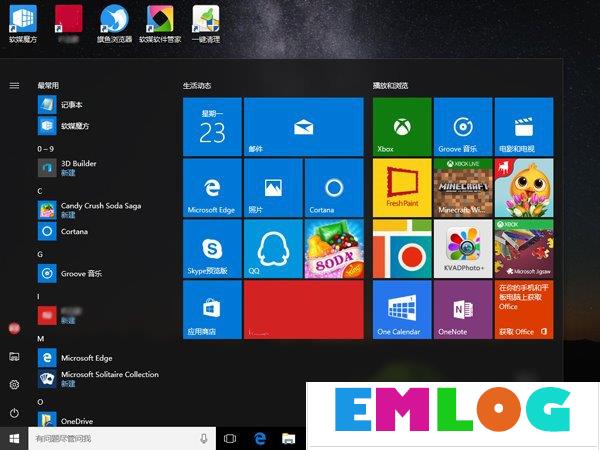Open File Explorer from the taskbar
Image resolution: width=600 pixels, height=450 pixels.
[x=289, y=439]
